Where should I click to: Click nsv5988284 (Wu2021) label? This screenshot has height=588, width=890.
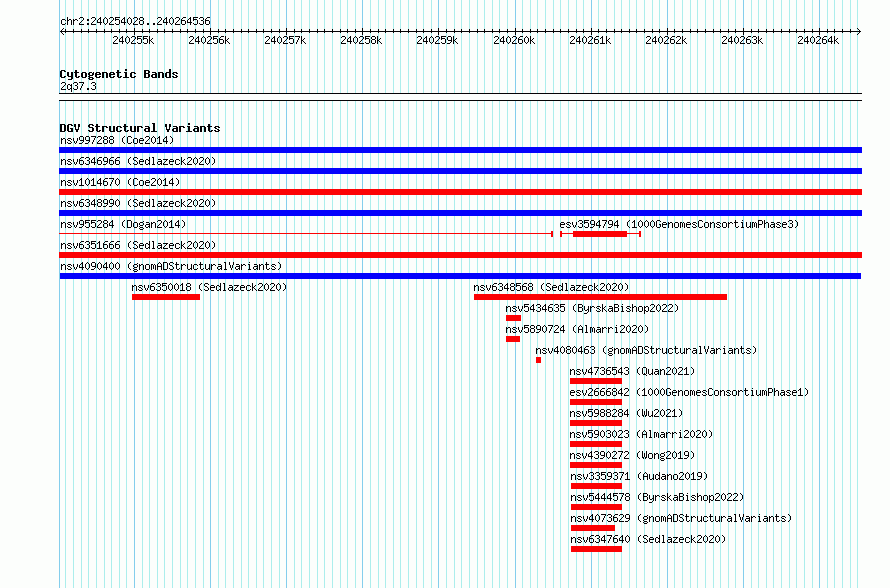coord(626,413)
